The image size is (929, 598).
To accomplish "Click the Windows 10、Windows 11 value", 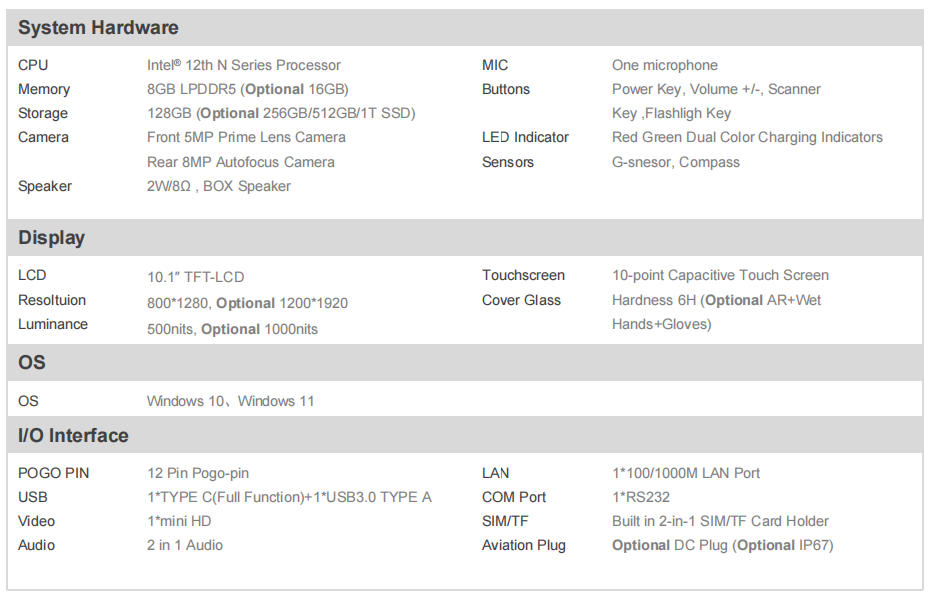I will (x=231, y=401).
